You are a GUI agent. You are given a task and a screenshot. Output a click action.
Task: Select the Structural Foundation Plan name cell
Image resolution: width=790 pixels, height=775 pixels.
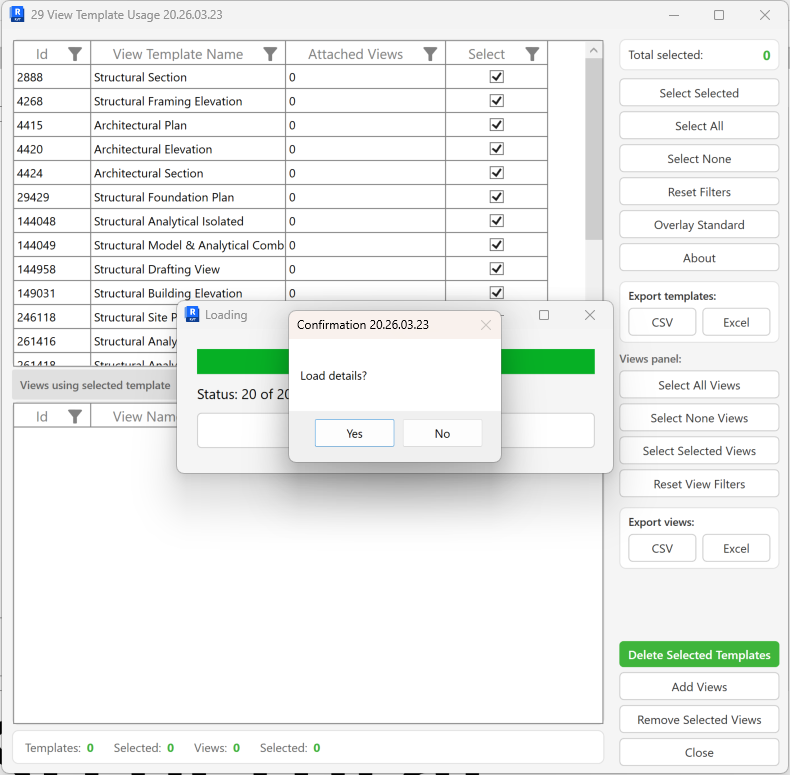(x=188, y=197)
